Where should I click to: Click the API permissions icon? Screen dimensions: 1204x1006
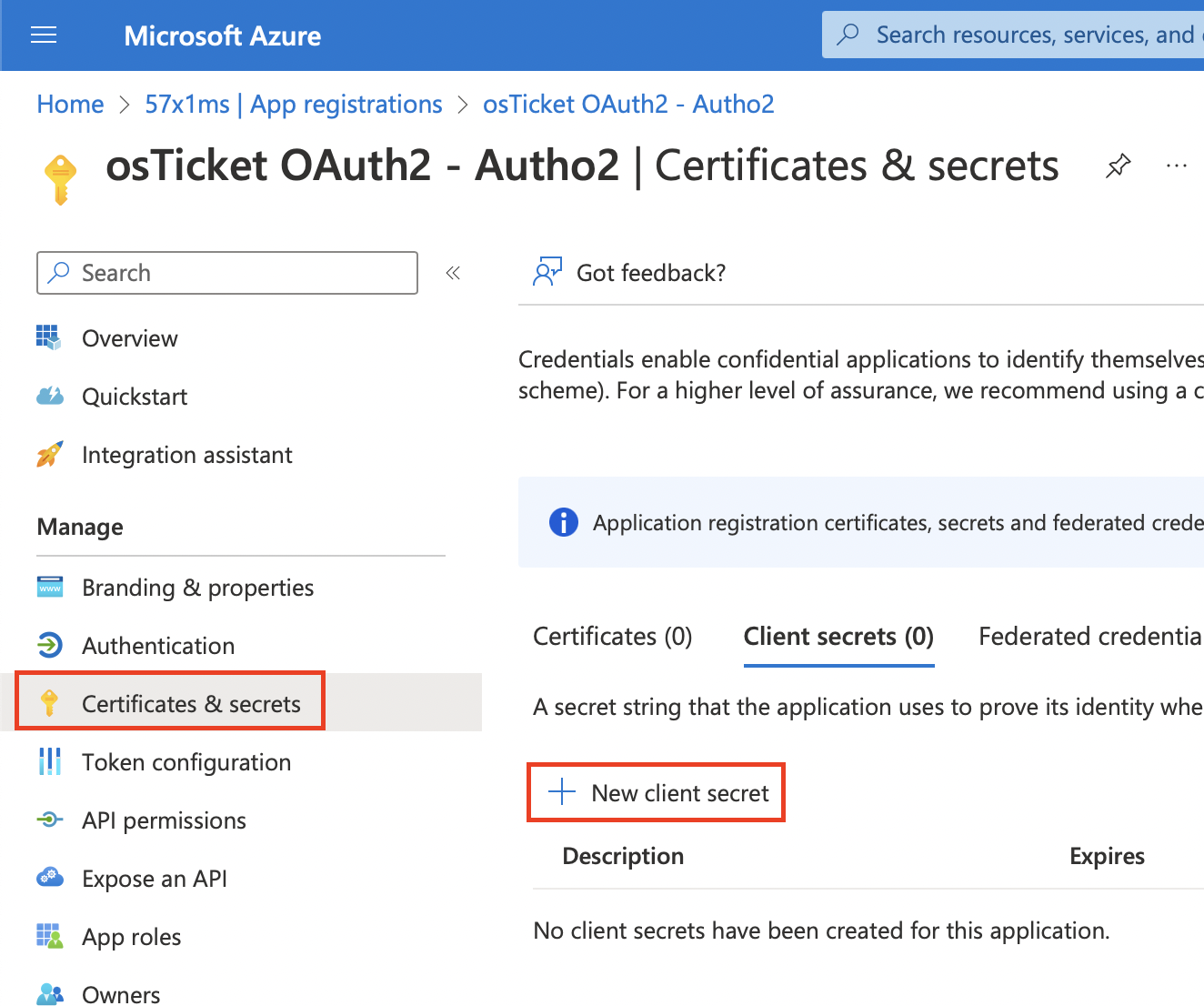tap(49, 820)
